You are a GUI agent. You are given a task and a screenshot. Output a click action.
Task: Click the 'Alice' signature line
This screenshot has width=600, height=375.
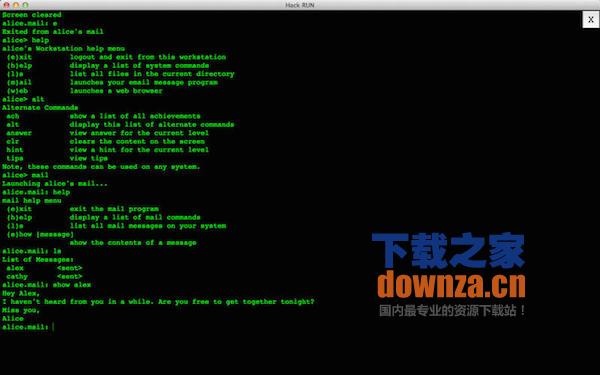pos(13,318)
